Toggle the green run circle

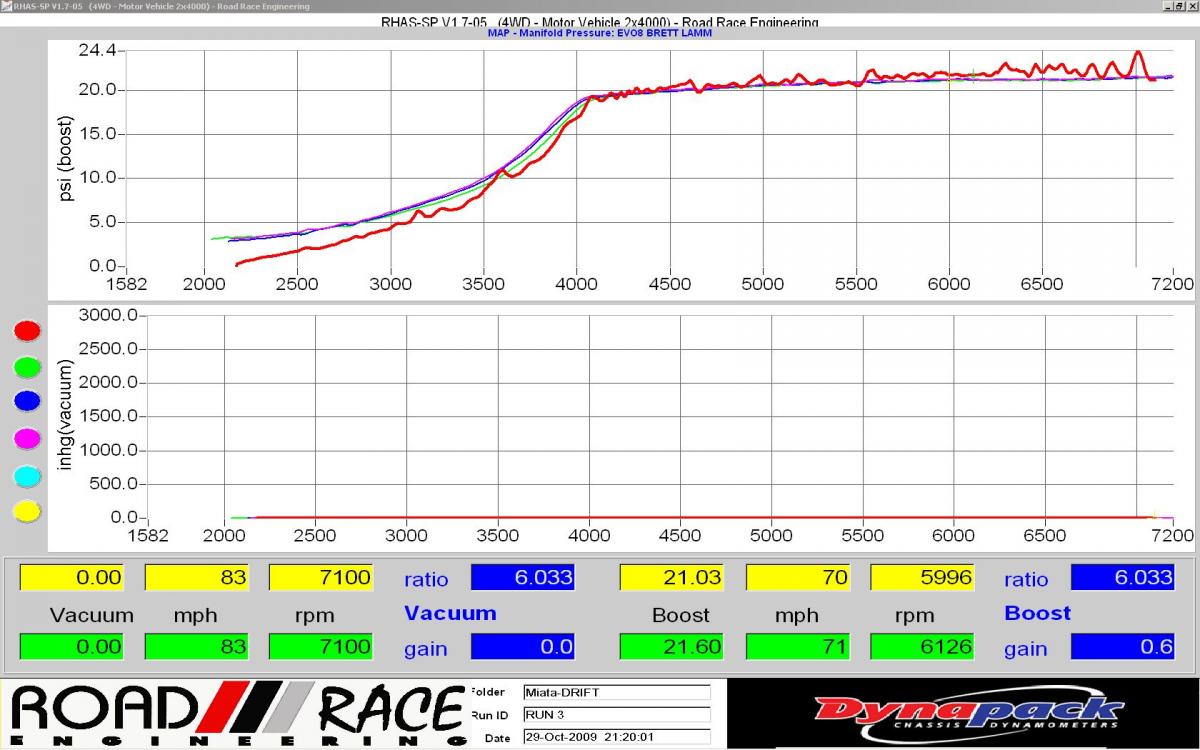point(27,367)
